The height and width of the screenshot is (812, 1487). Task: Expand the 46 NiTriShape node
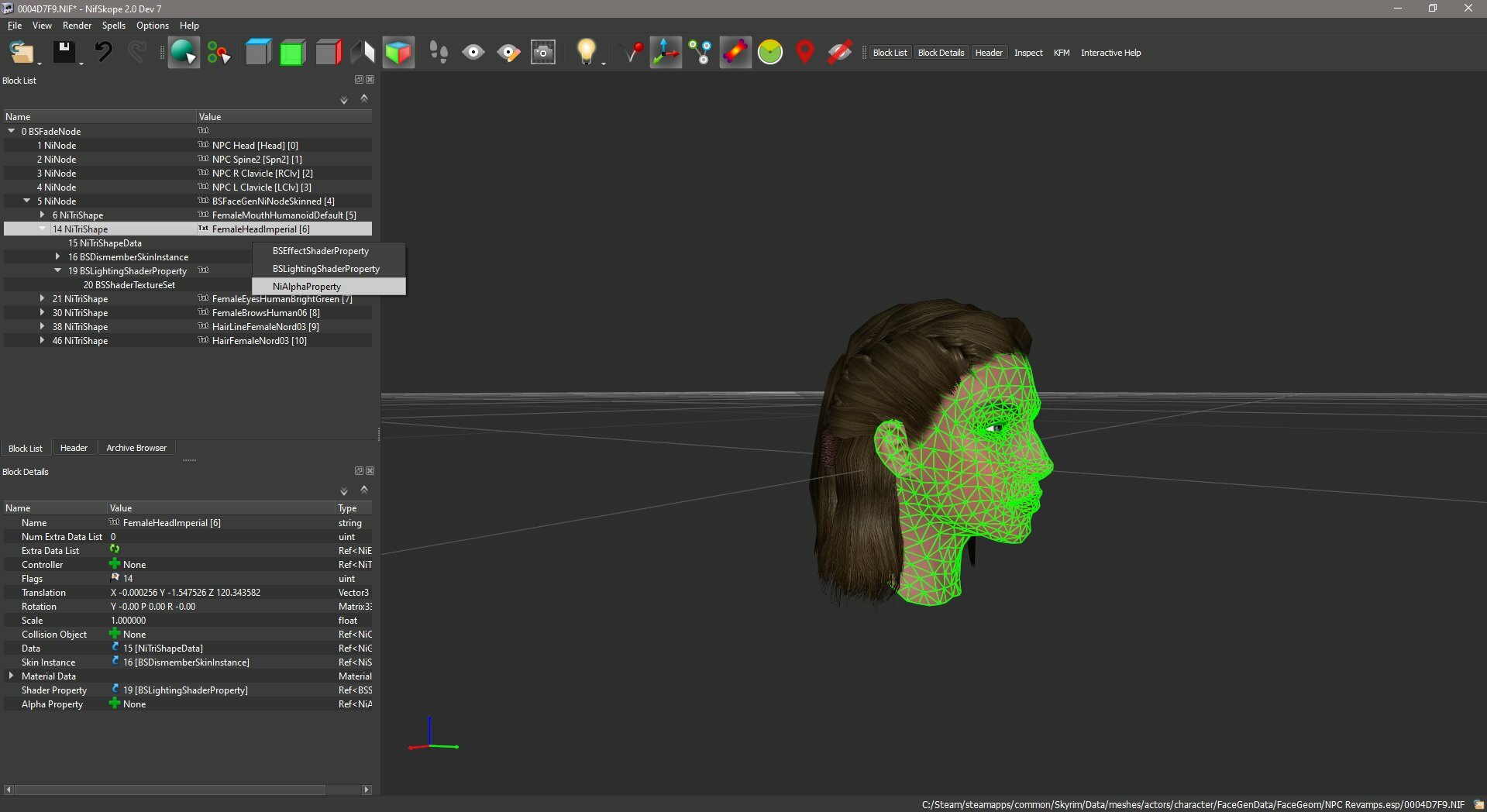point(42,340)
